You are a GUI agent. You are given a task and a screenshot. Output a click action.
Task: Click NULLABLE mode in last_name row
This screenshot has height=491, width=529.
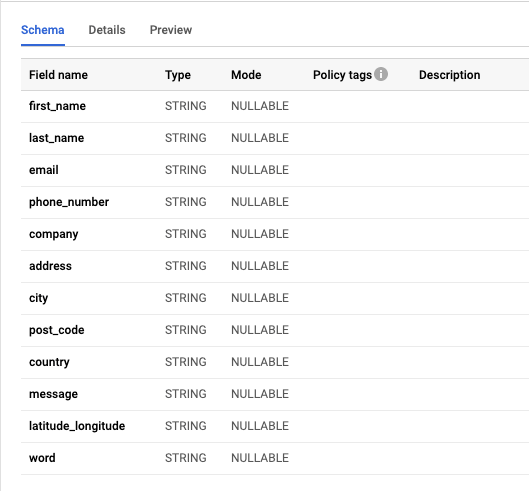[260, 138]
